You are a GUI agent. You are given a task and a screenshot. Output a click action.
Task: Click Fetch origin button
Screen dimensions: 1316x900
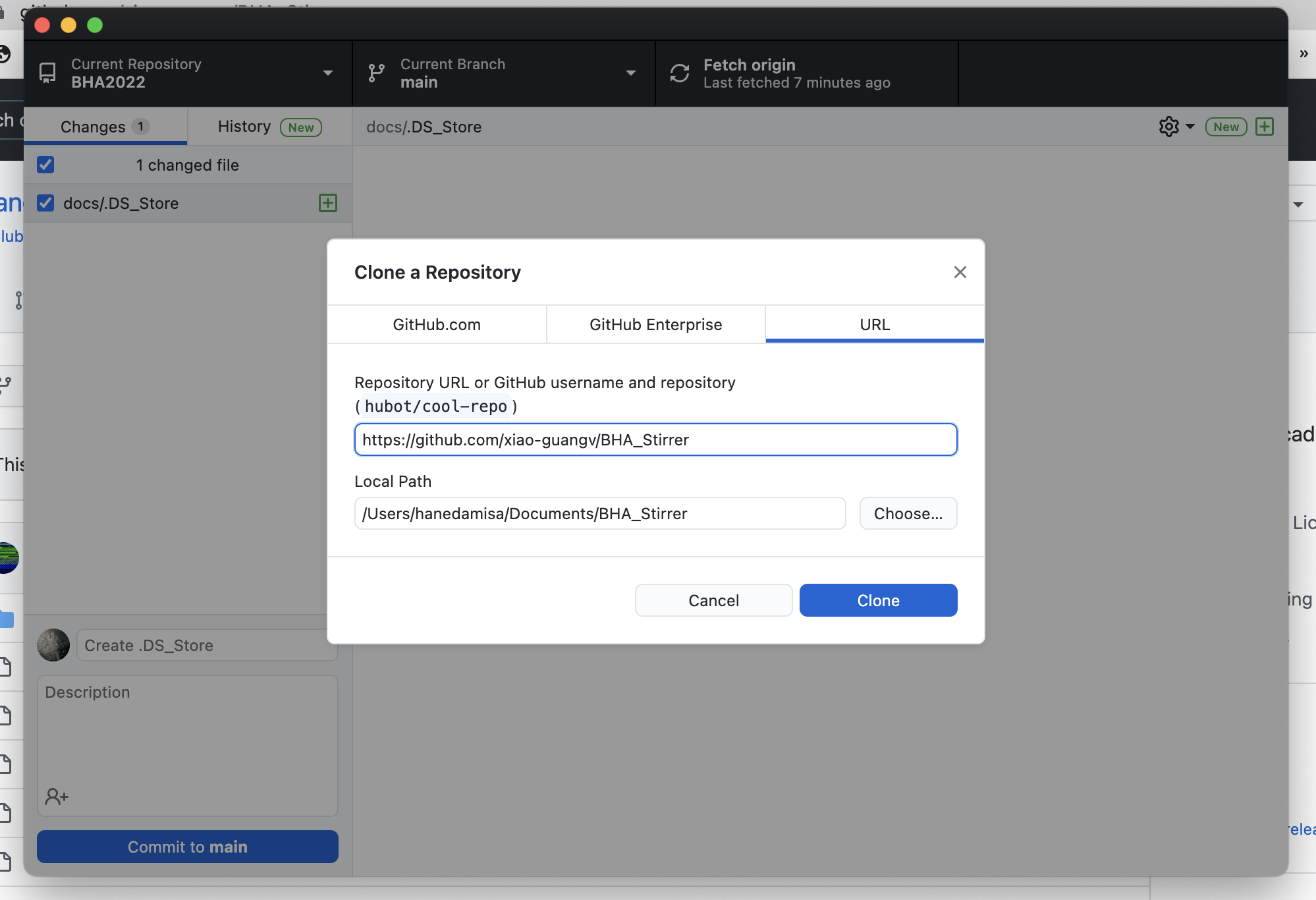point(807,73)
